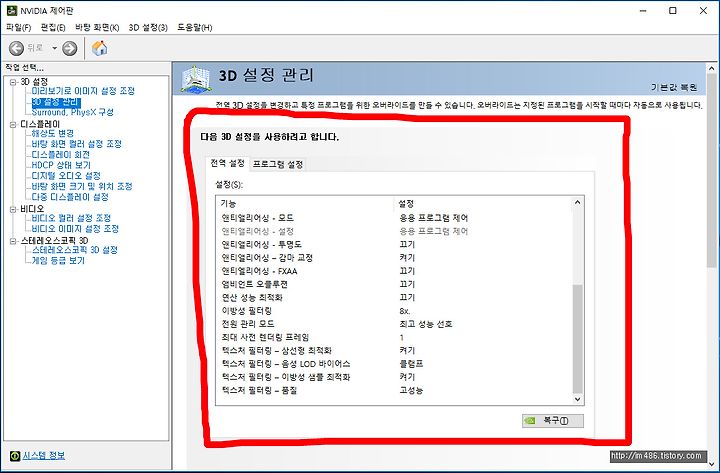720x473 pixels.
Task: Select 텍스처 필터링 – 품질 row
Action: click(x=394, y=390)
